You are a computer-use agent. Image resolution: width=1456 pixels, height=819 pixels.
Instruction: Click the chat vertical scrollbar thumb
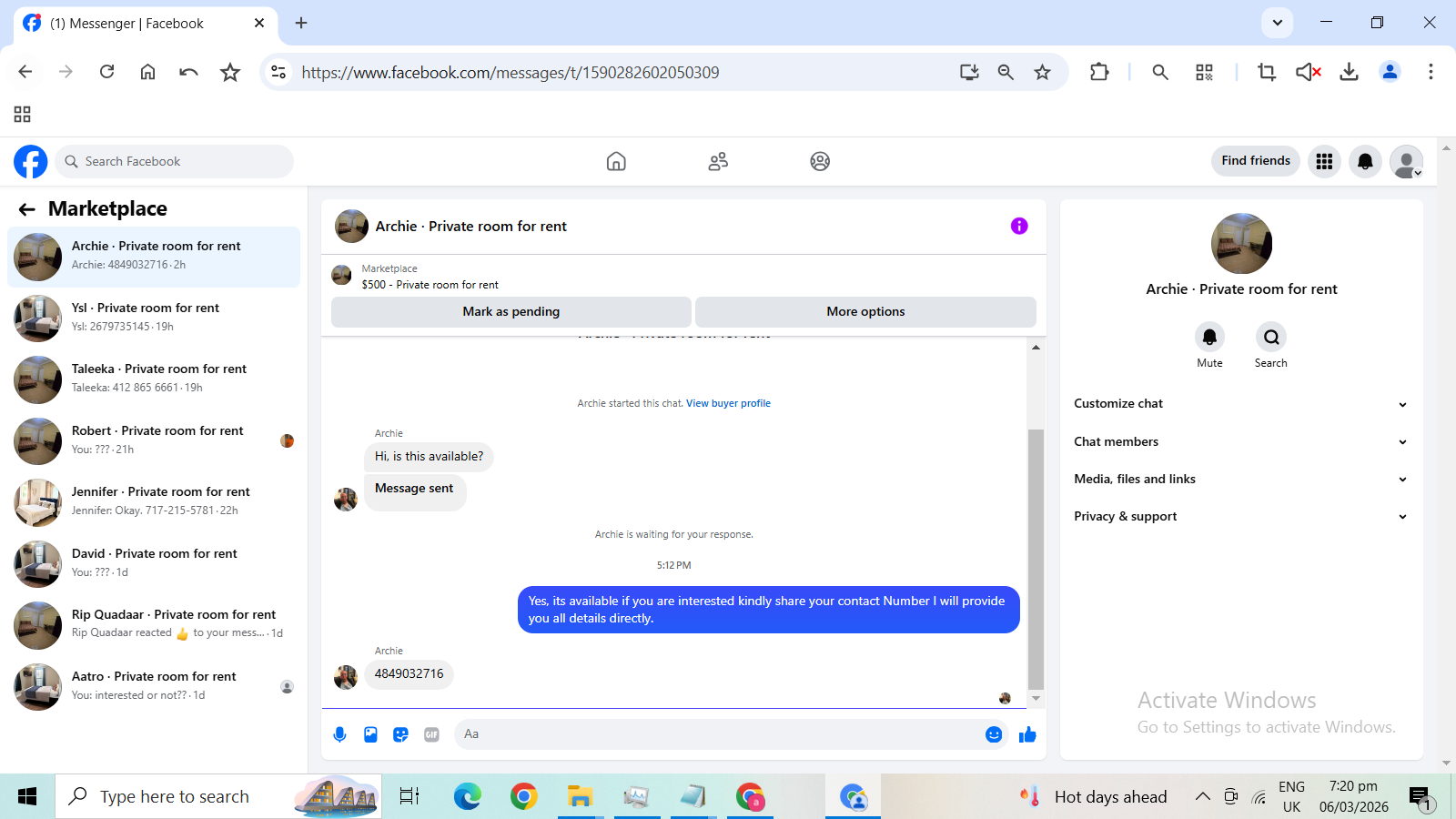1036,560
